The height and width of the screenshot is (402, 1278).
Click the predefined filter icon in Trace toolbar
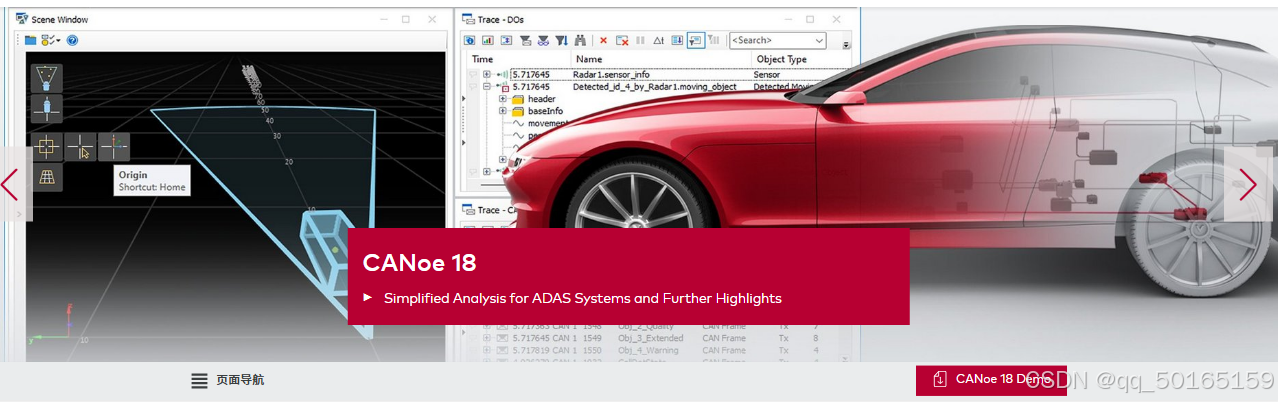[525, 40]
